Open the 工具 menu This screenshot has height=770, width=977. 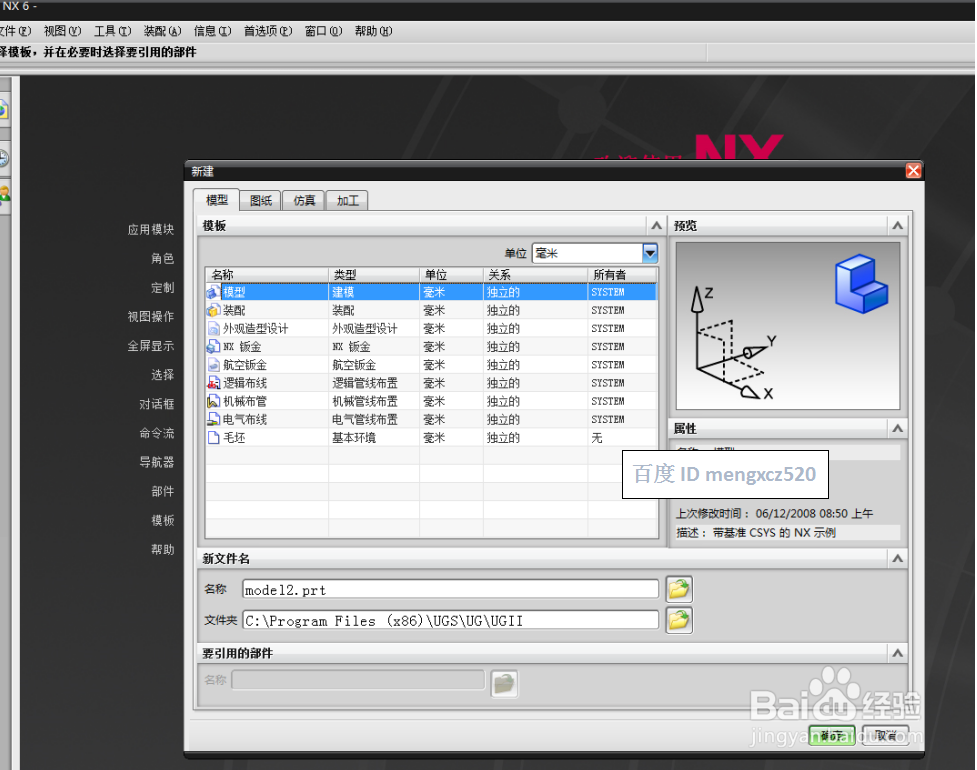[112, 31]
